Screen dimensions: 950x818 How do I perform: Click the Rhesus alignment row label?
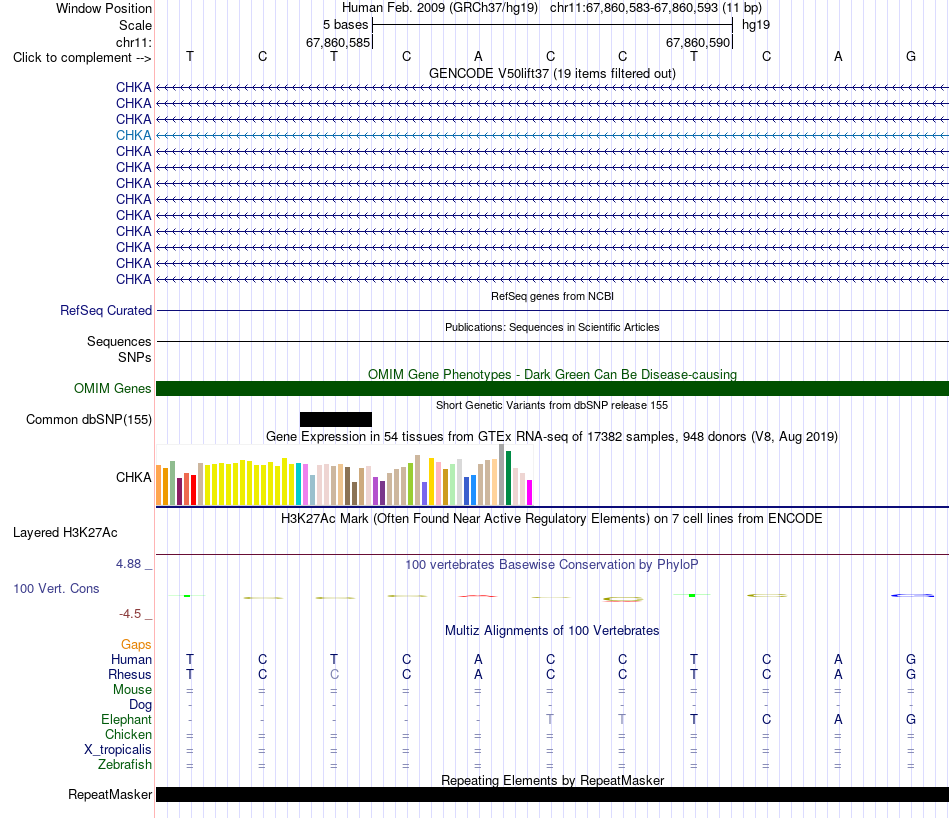point(130,674)
